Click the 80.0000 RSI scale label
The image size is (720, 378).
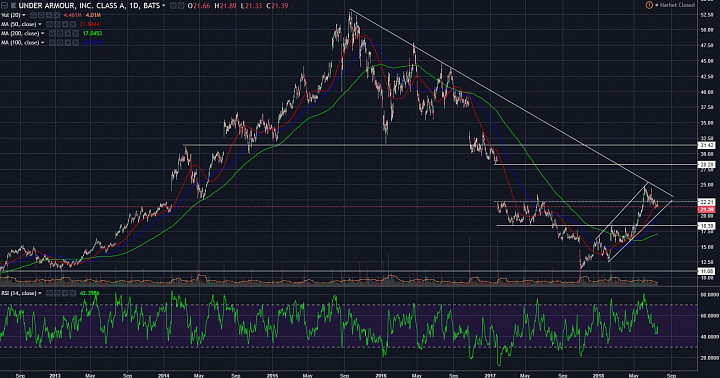pyautogui.click(x=709, y=294)
